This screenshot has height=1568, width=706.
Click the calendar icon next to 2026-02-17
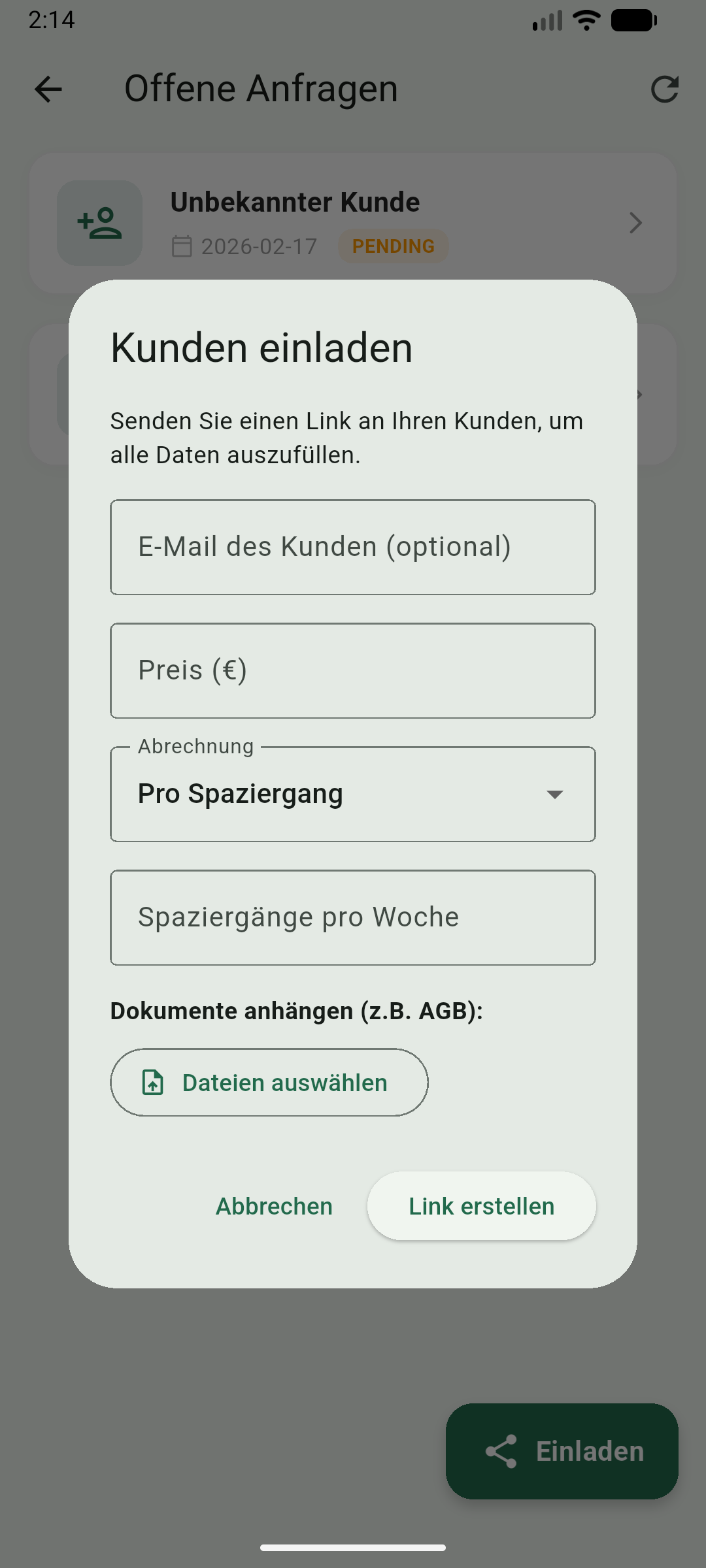coord(182,246)
